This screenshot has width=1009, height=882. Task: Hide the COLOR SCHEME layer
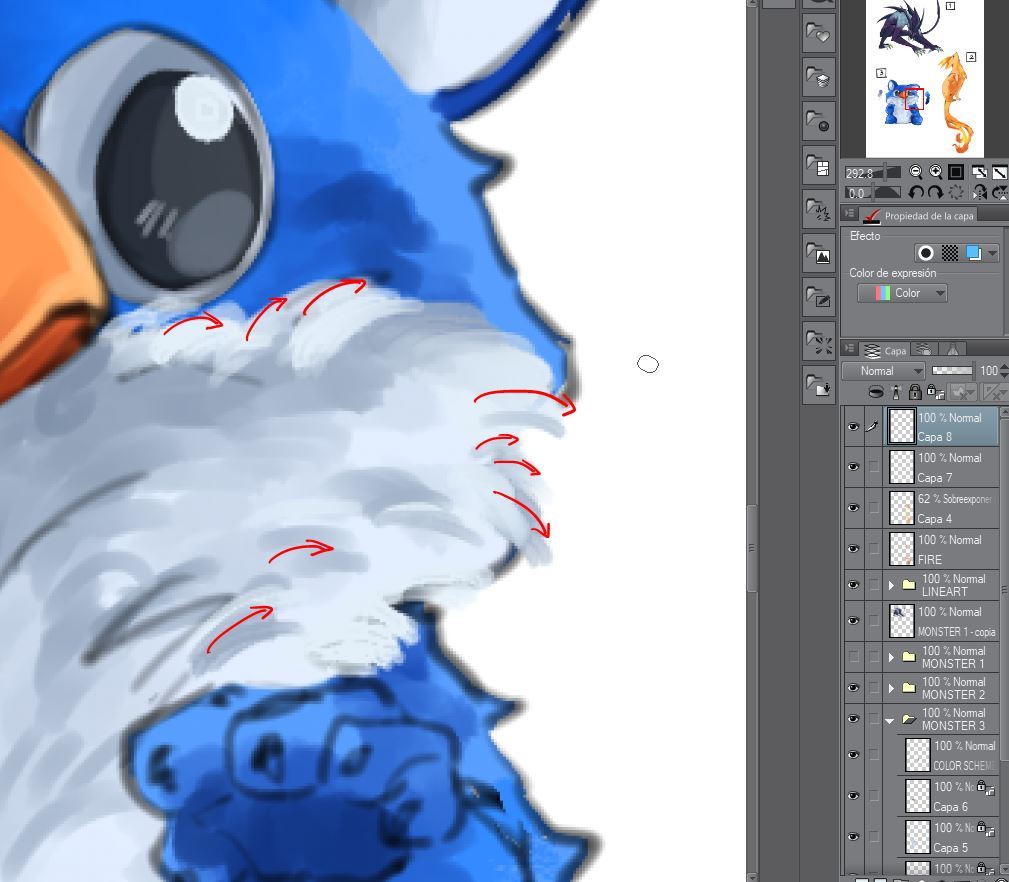click(x=853, y=755)
